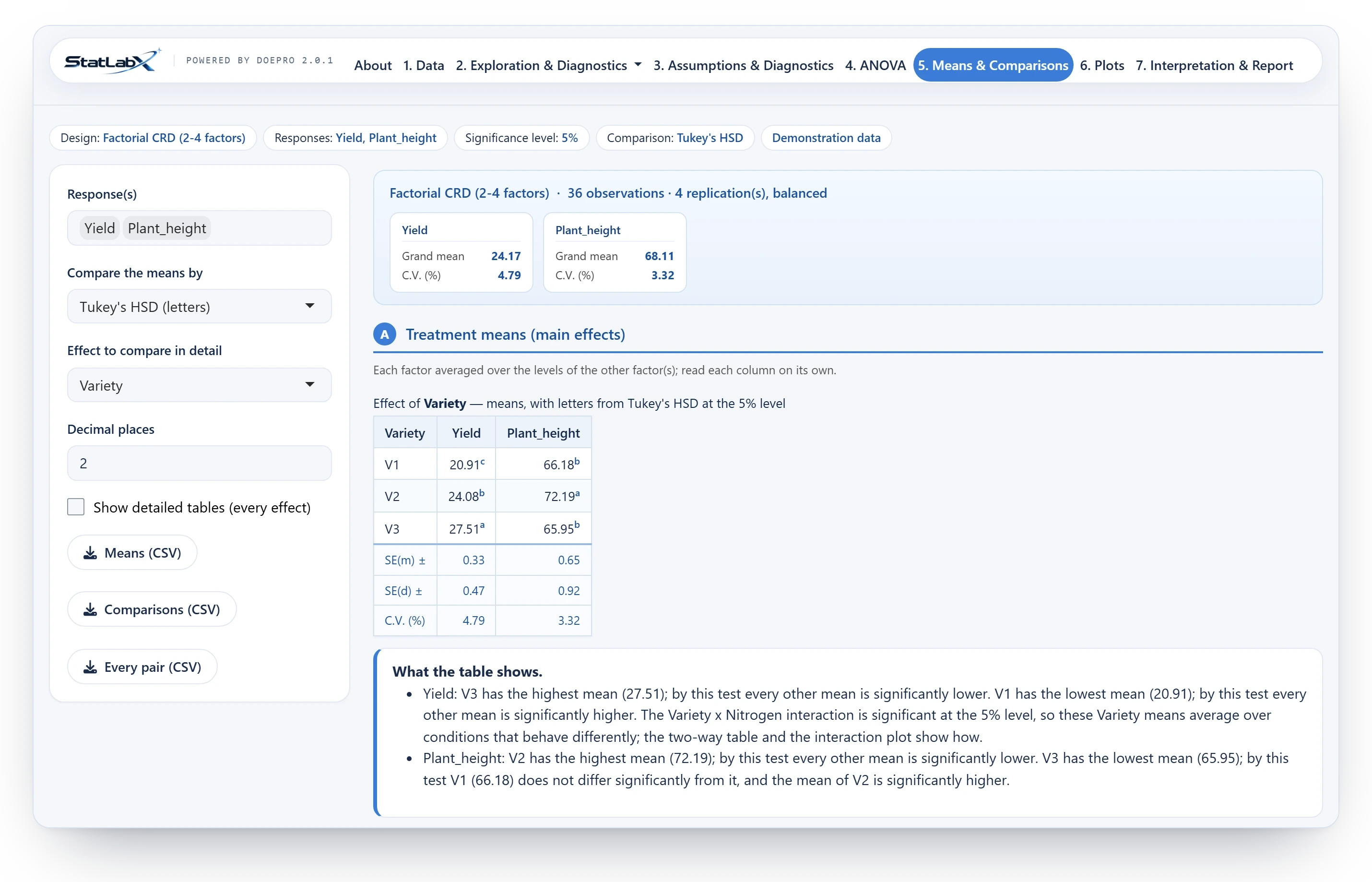
Task: Click the 72.19 Plant_height cell
Action: pyautogui.click(x=543, y=497)
